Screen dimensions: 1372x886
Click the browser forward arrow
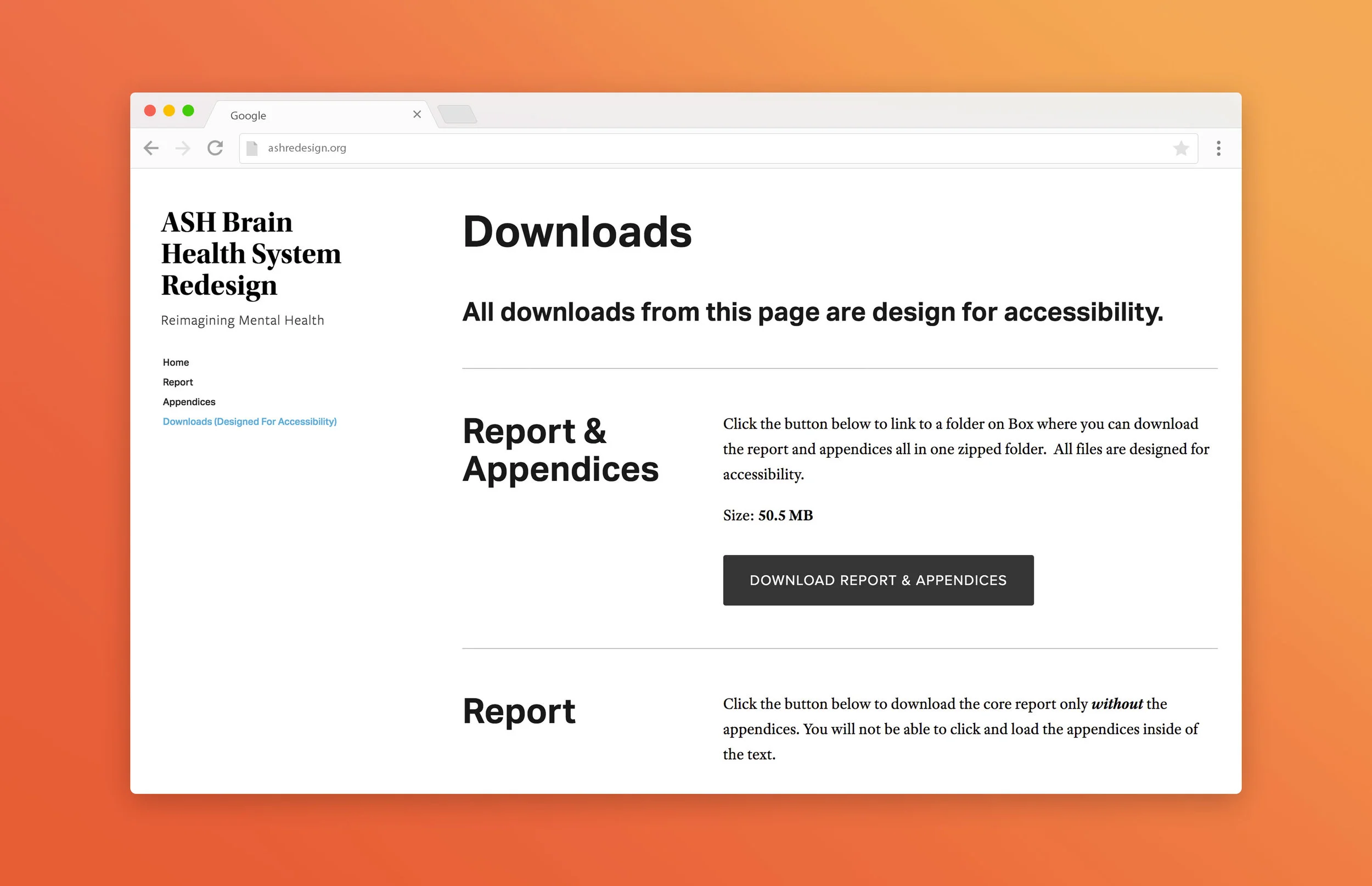[183, 148]
